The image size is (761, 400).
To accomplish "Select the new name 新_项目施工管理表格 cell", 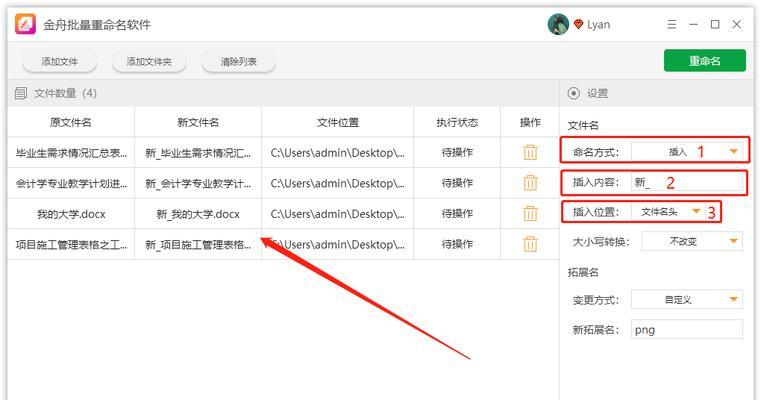I will 198,244.
